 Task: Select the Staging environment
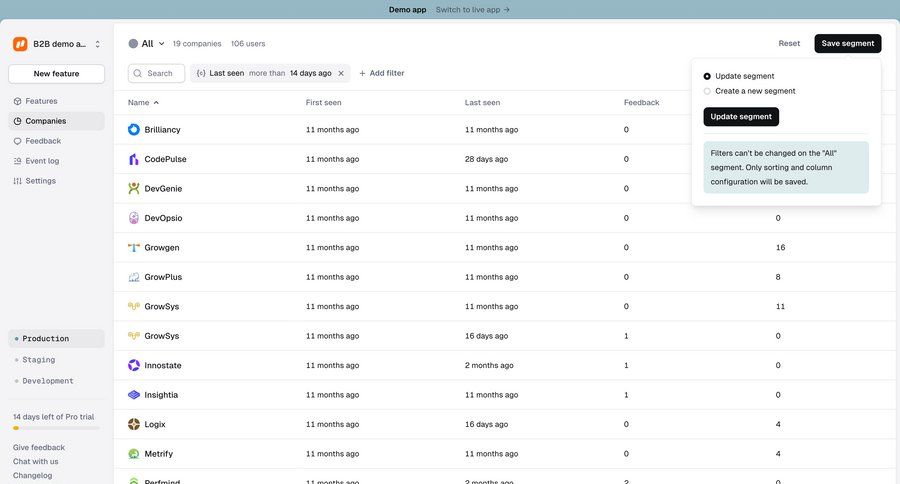(x=56, y=360)
